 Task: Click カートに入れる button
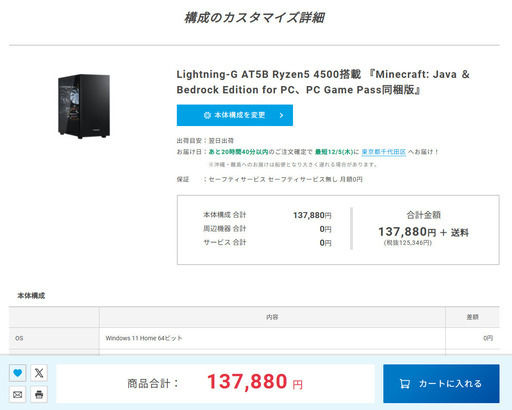pyautogui.click(x=441, y=384)
